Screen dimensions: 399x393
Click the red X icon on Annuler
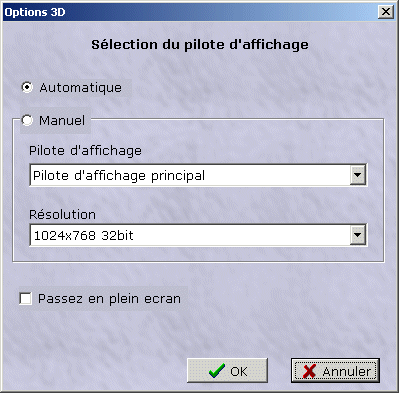coord(309,371)
